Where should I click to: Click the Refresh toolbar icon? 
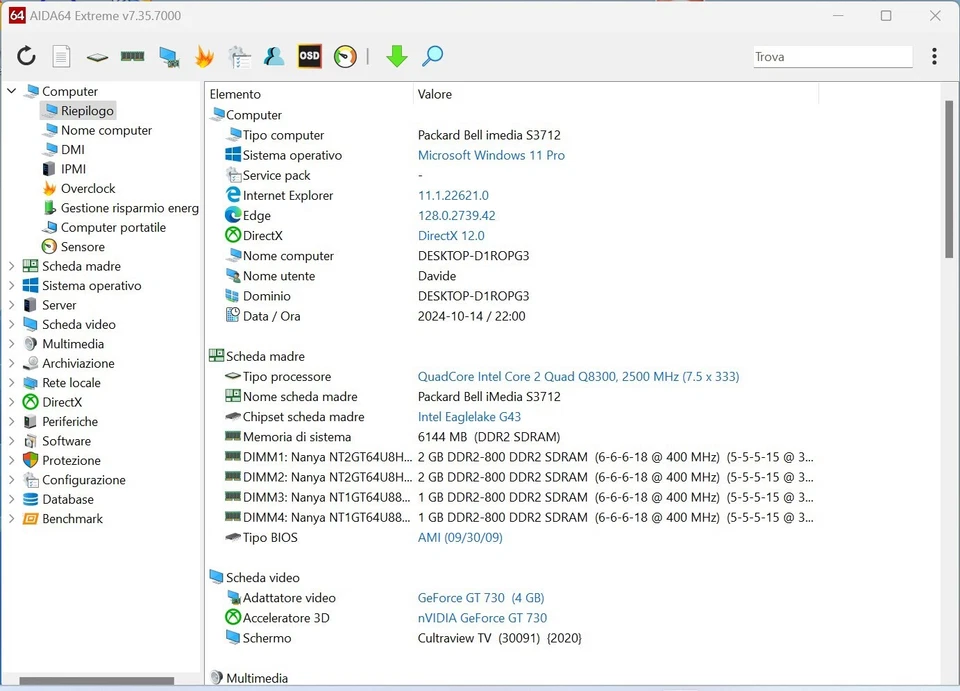point(26,56)
